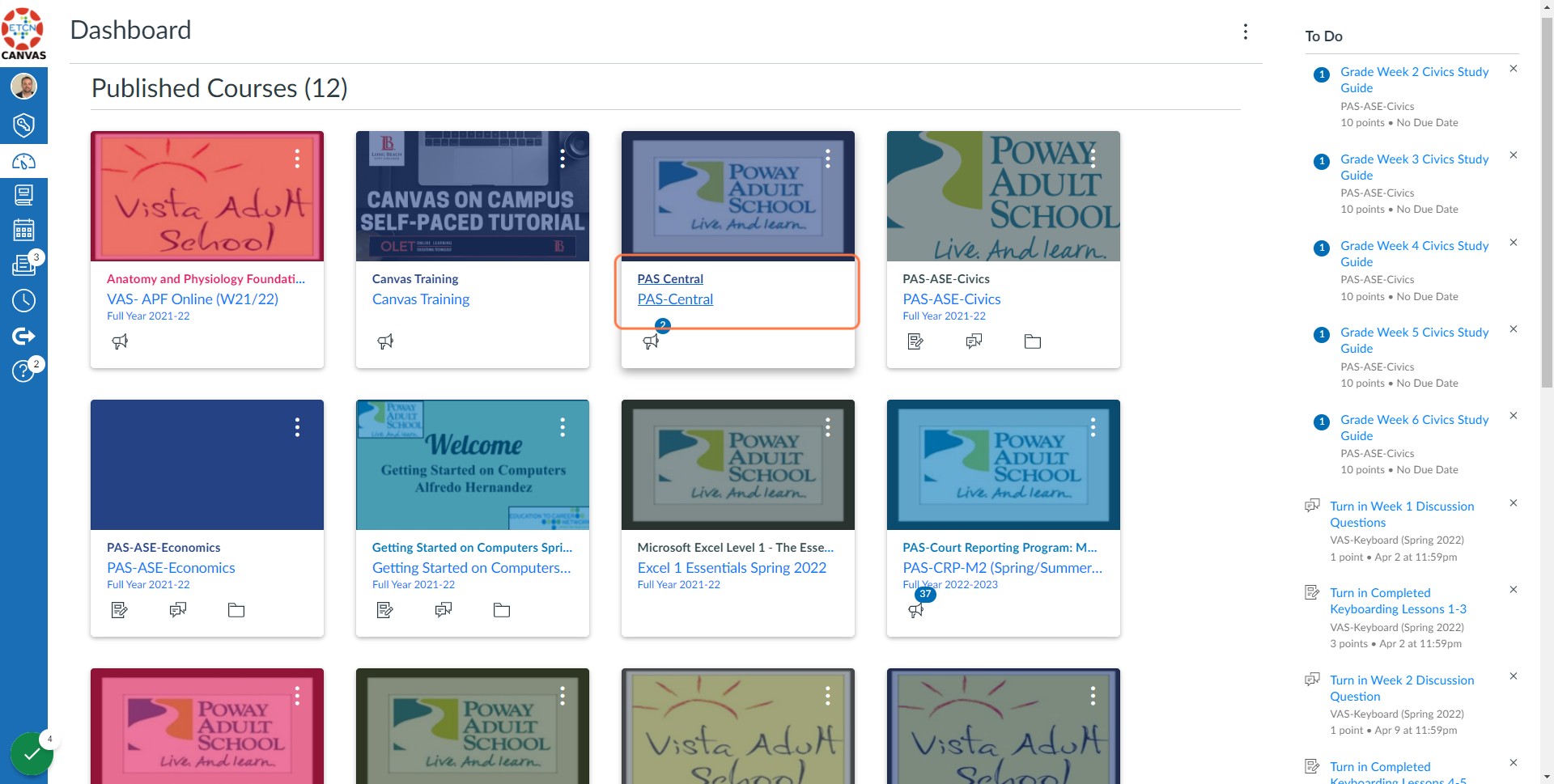Open announcements icon on VAS-APF Online card

120,341
